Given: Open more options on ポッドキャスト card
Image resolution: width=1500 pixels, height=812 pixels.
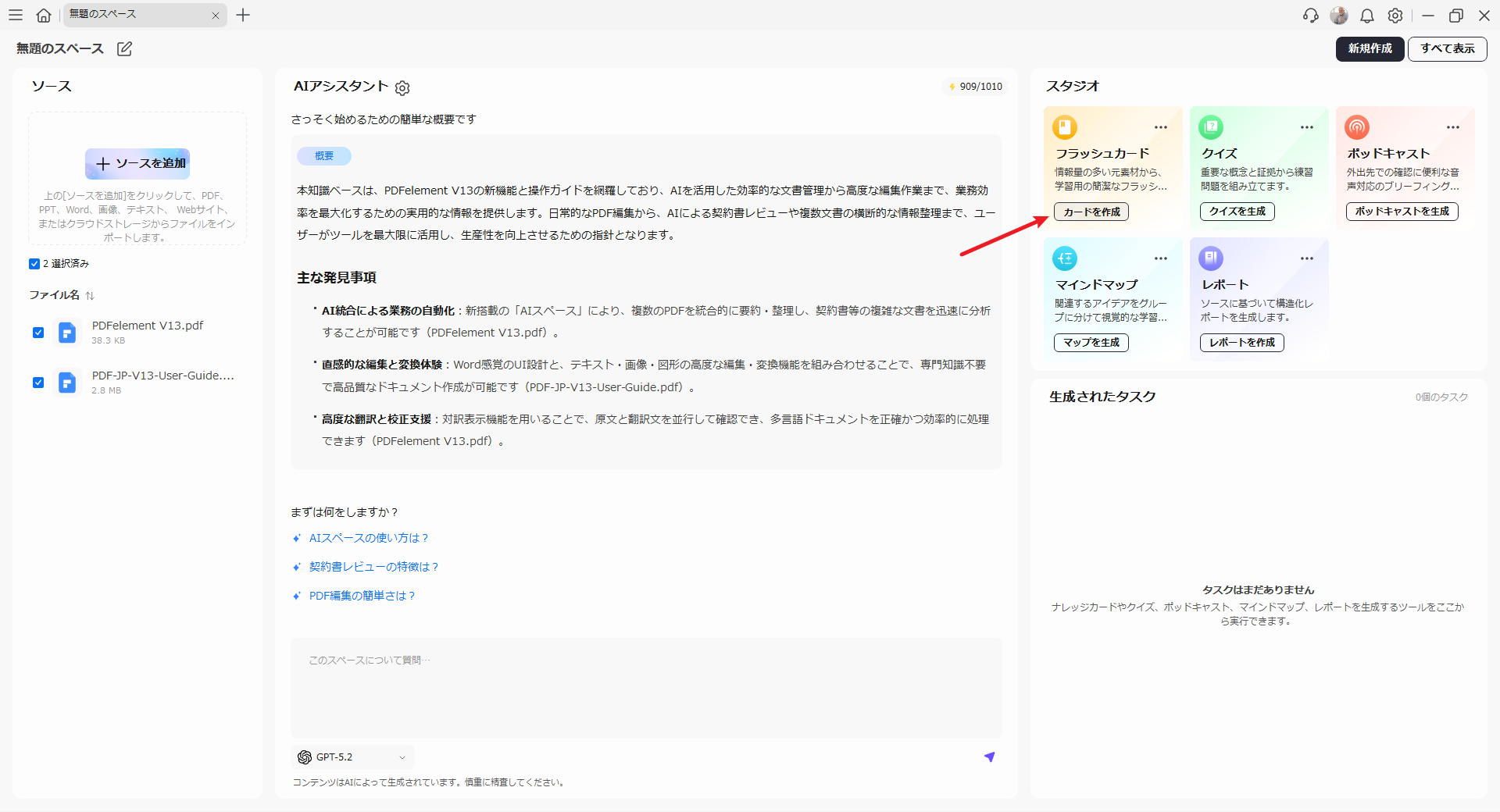Looking at the screenshot, I should [1453, 127].
